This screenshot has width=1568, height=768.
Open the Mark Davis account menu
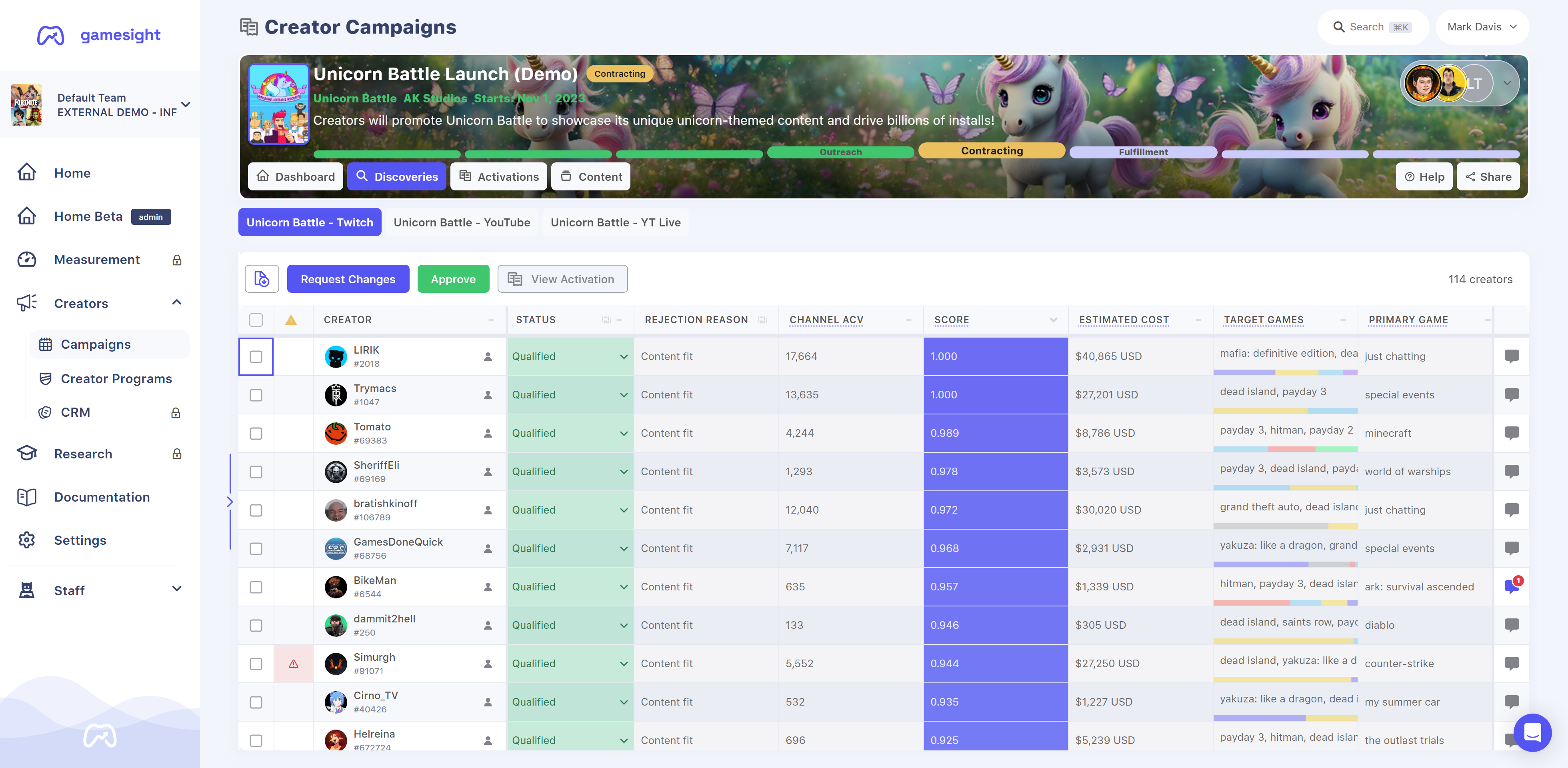[1482, 27]
